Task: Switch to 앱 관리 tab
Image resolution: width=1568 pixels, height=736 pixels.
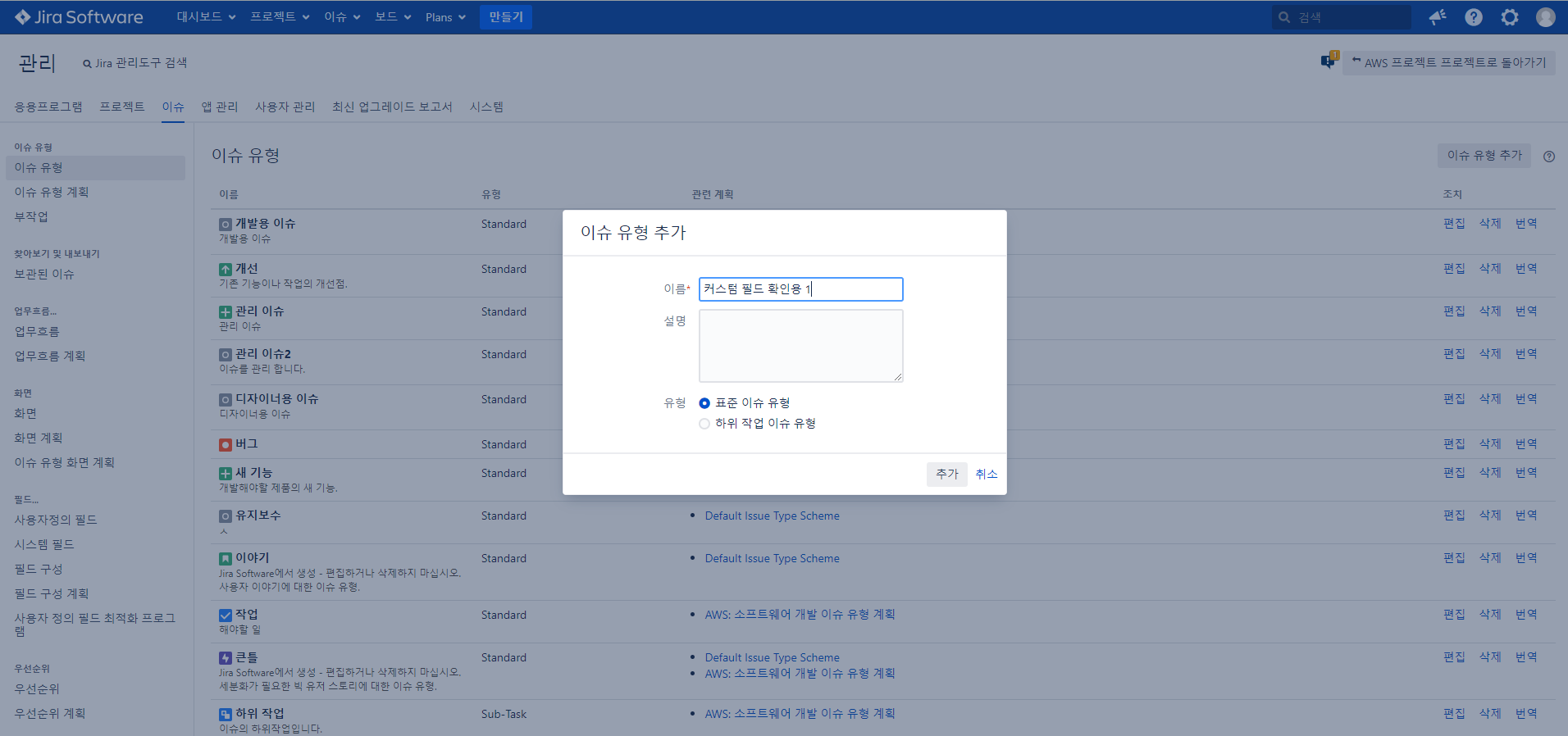Action: [220, 107]
